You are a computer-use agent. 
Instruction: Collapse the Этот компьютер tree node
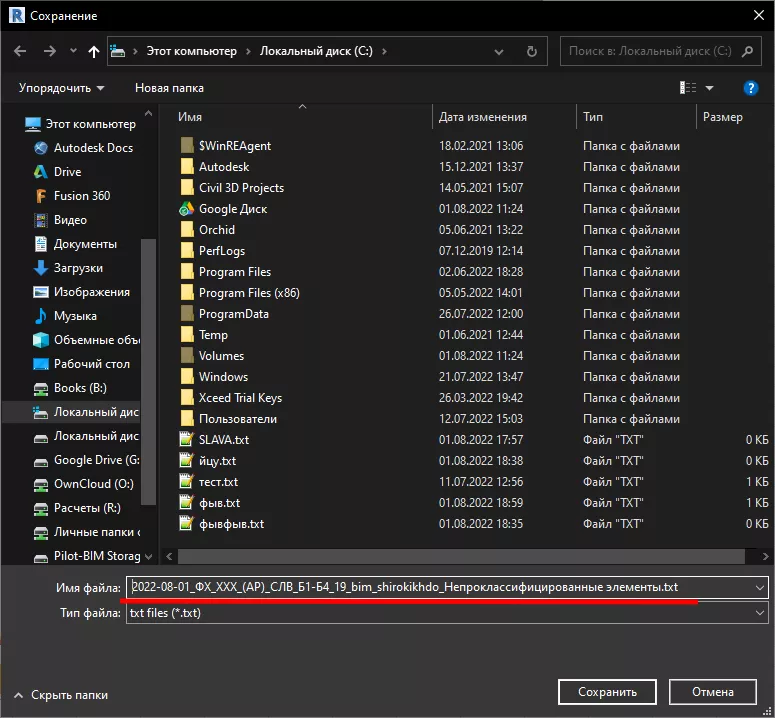(x=13, y=124)
